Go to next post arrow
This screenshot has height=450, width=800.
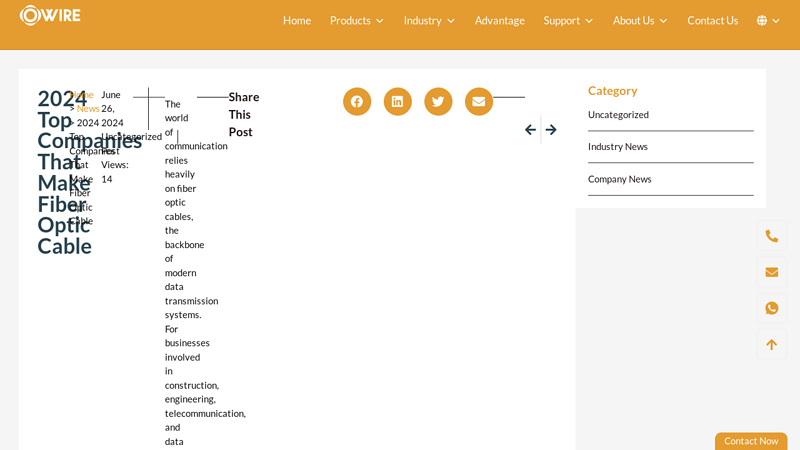click(x=551, y=130)
